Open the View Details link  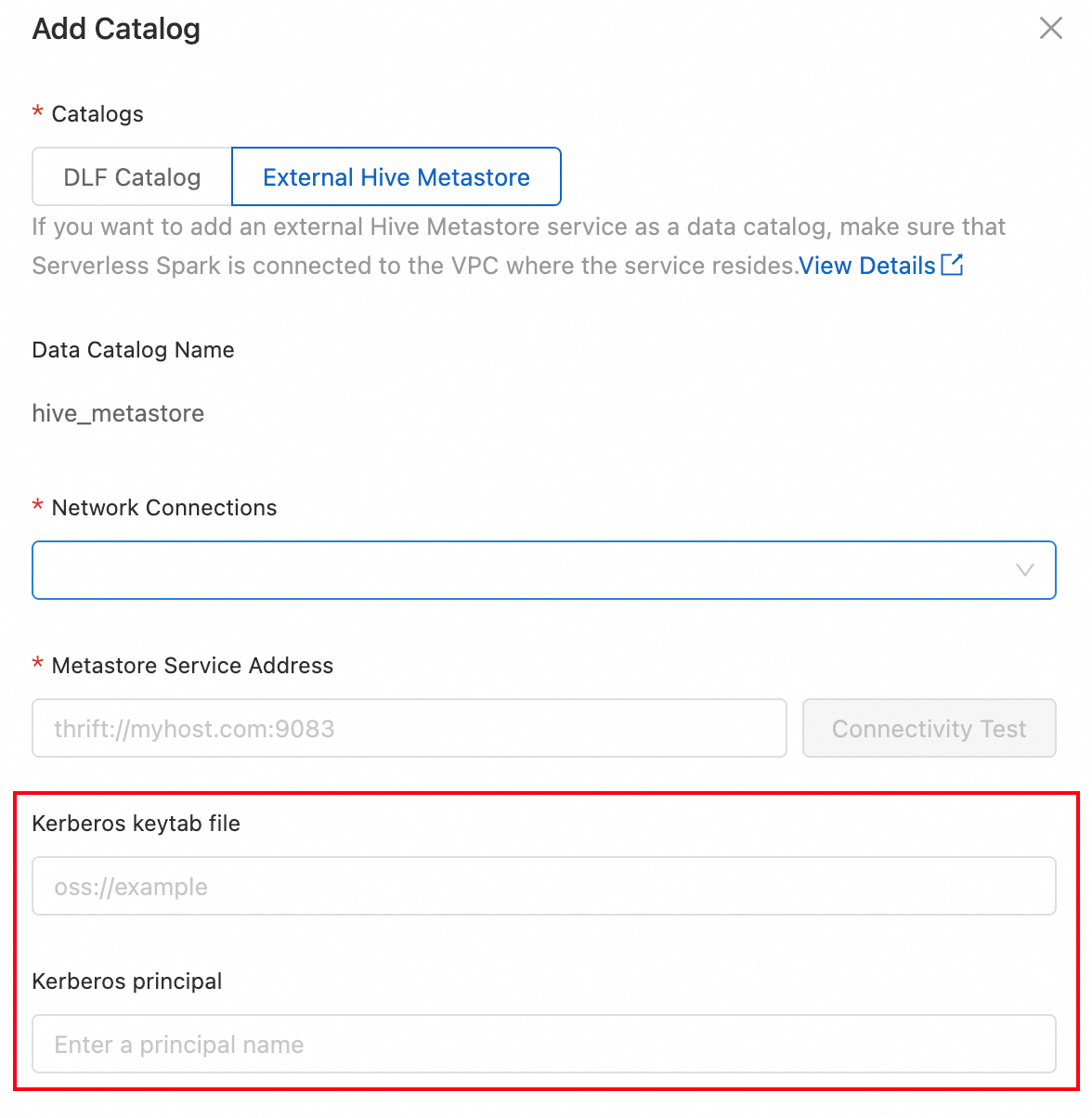point(866,266)
